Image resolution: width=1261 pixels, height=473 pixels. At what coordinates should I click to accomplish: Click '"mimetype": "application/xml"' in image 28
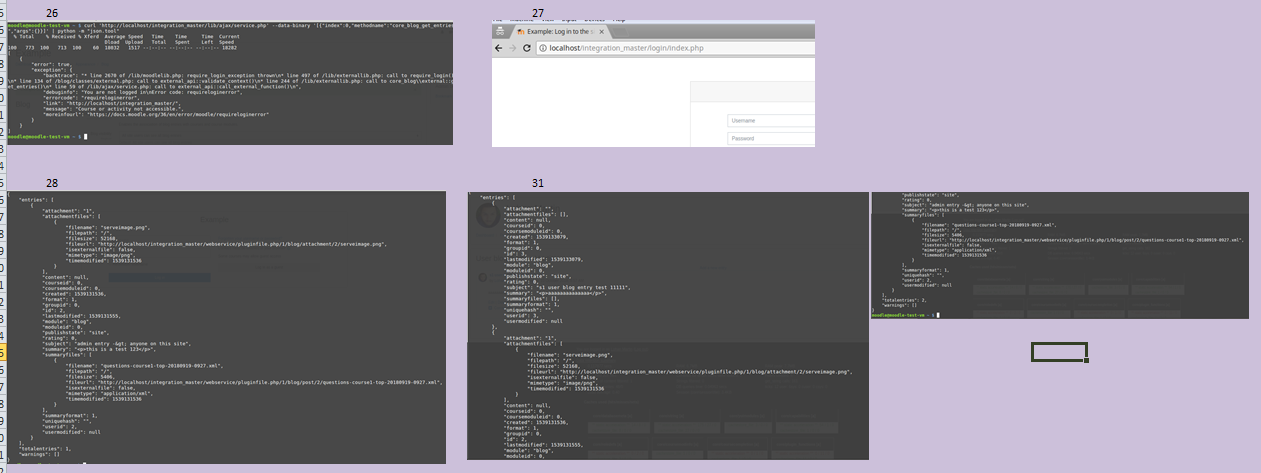[109, 393]
